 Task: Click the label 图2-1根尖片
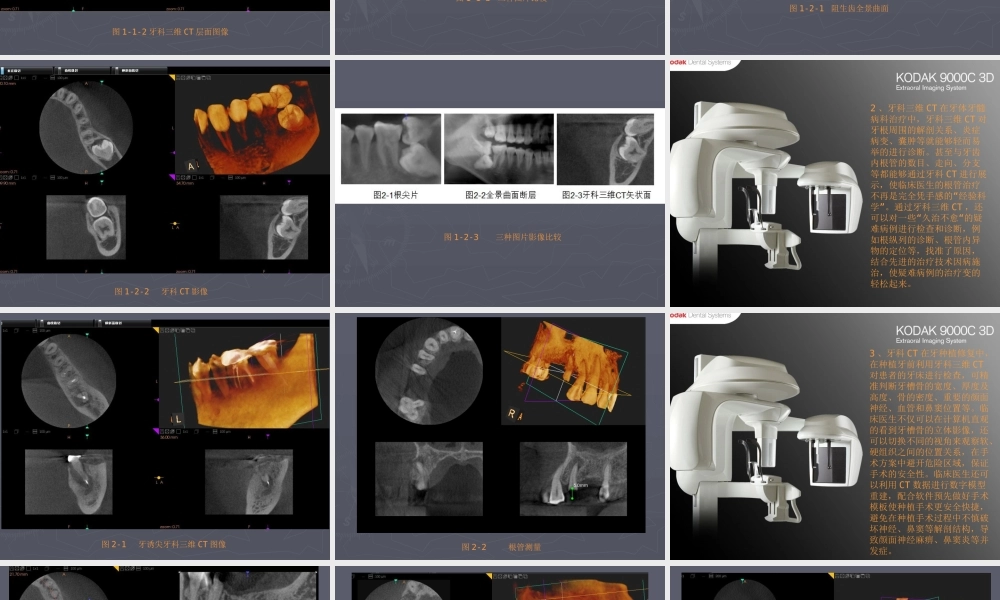(395, 195)
